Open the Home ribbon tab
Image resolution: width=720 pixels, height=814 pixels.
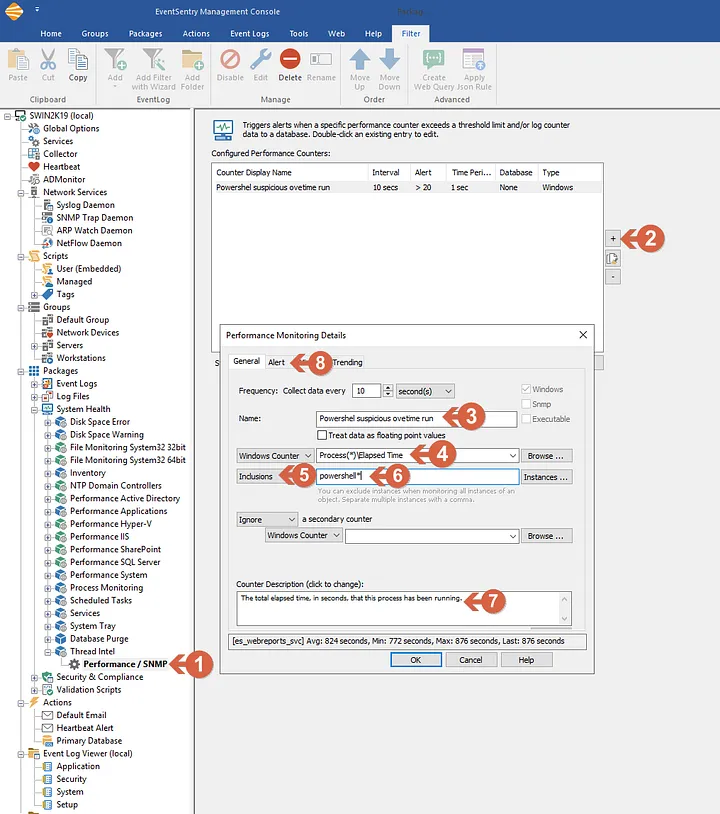coord(51,33)
